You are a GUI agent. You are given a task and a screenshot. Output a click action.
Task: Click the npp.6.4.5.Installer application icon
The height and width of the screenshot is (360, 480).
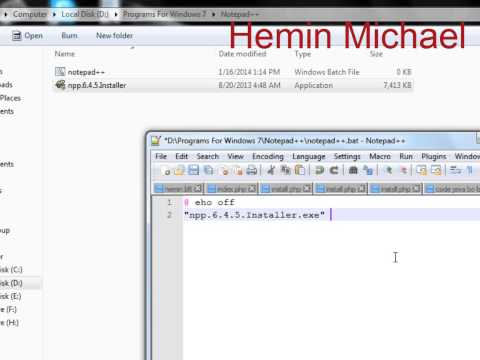tap(60, 85)
